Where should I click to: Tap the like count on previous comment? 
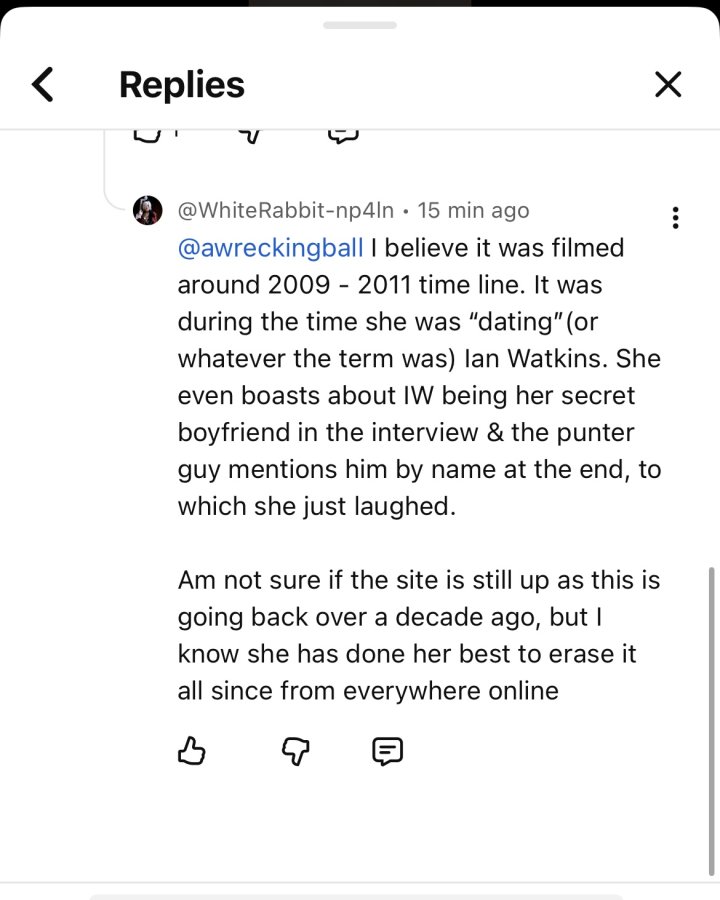(x=176, y=134)
